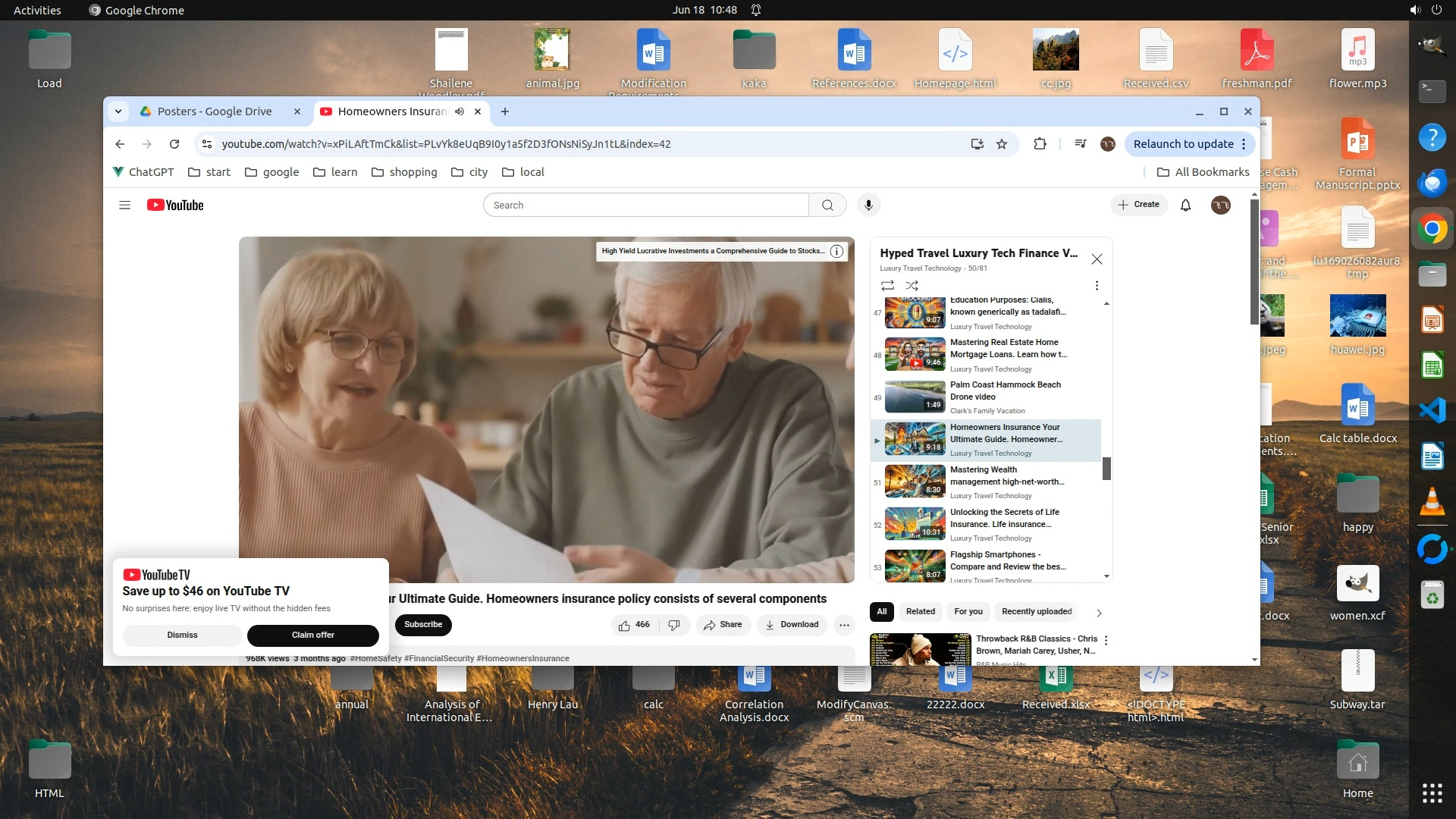Toggle playlist shuffle mode
This screenshot has width=1456, height=819.
[912, 286]
